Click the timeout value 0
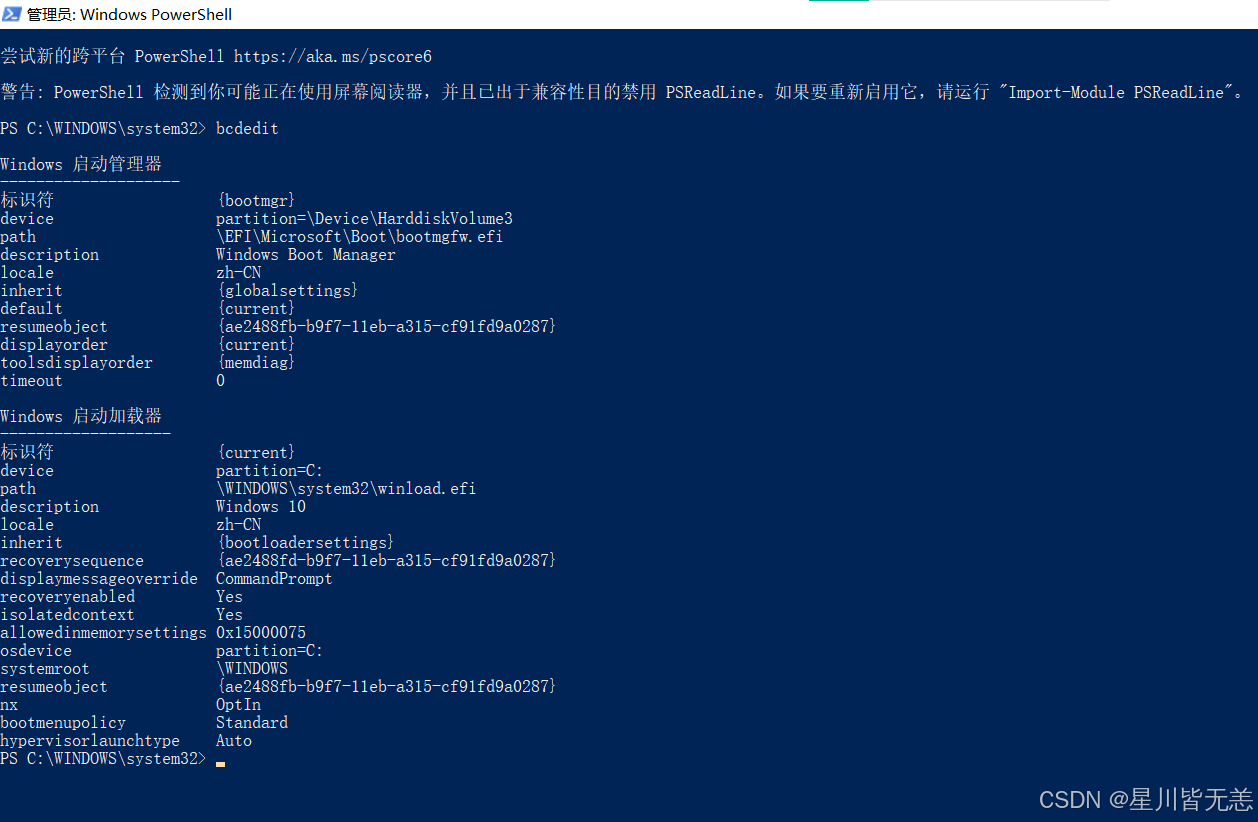This screenshot has height=822, width=1258. tap(221, 381)
